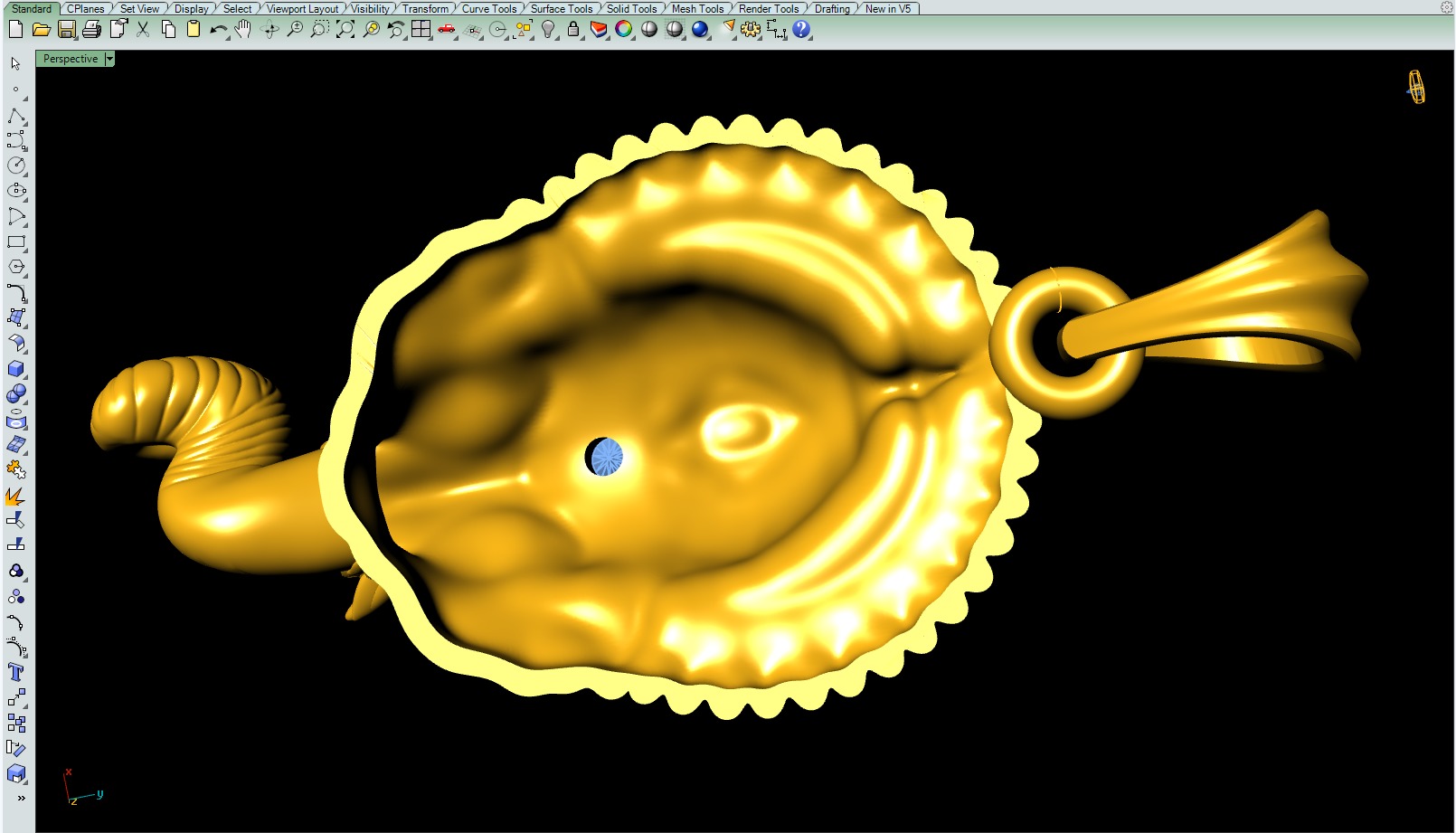Click Zoom Dynamic magnifier icon
Viewport: 1456px width, 833px height.
[x=295, y=29]
